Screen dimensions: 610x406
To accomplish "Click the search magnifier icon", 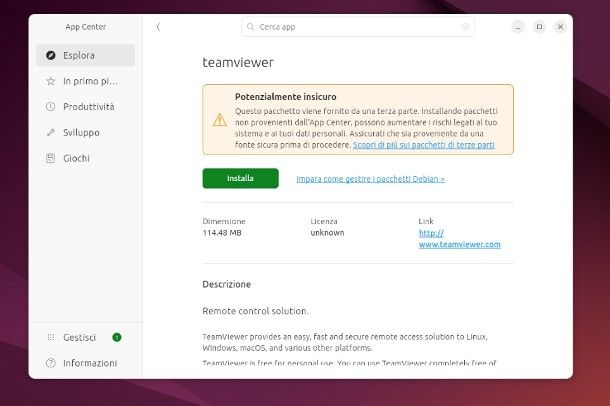I will pos(250,27).
